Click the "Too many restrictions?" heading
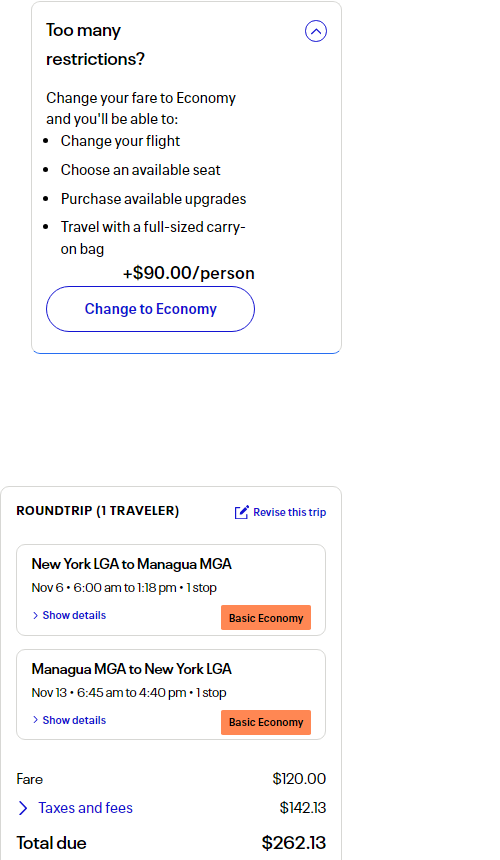 point(95,44)
